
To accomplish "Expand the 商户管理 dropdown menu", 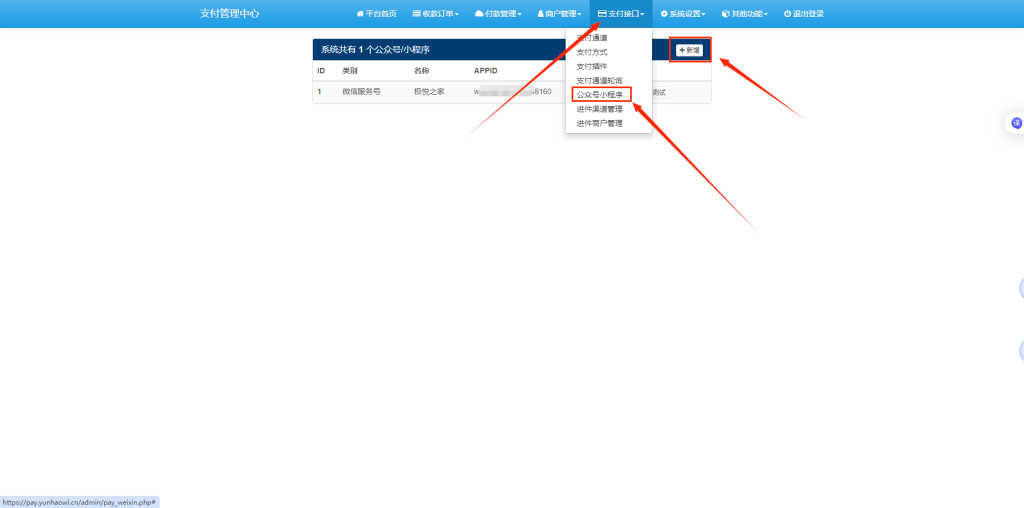I will click(x=559, y=14).
